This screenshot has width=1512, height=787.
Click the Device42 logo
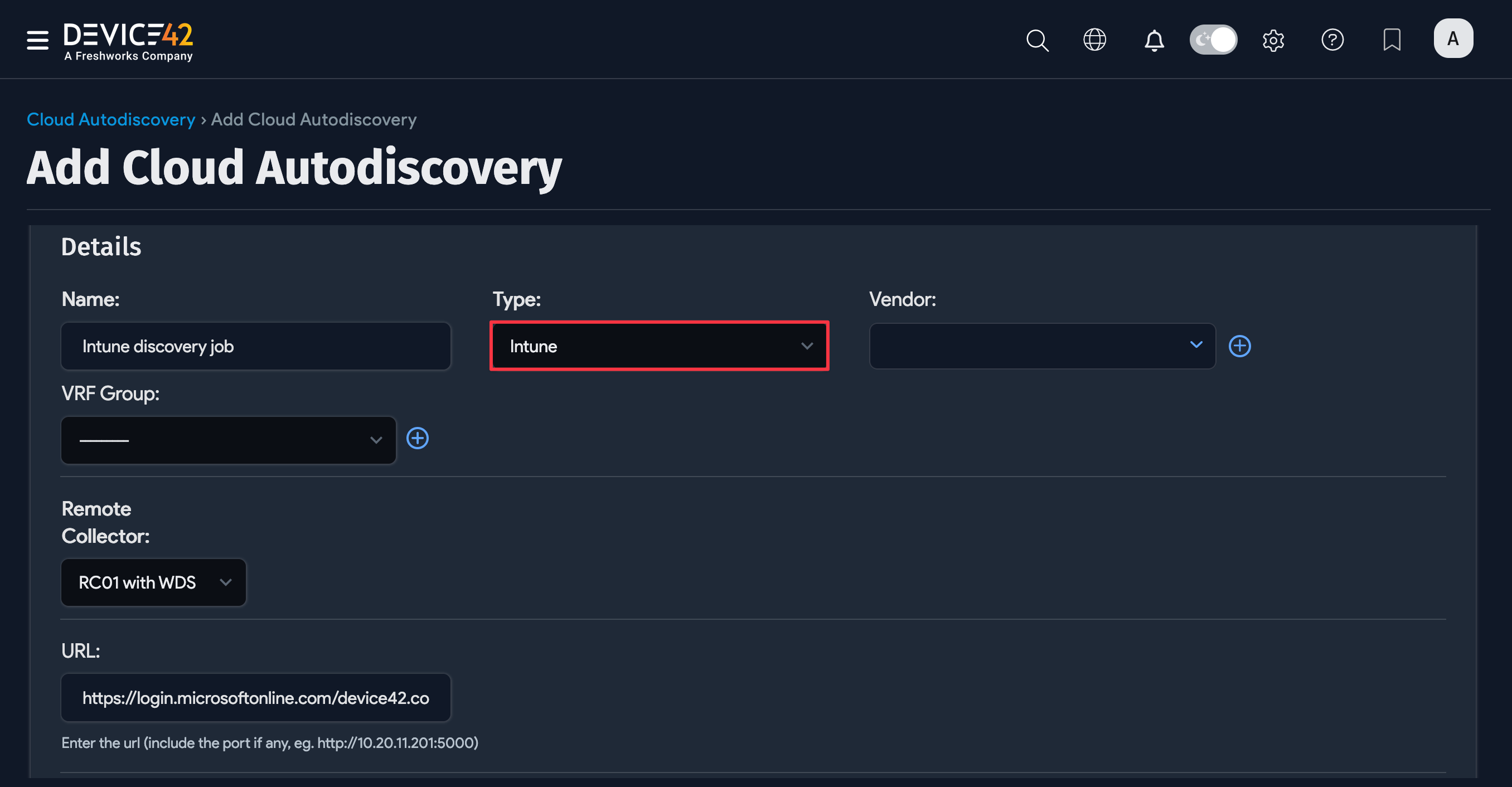click(129, 41)
